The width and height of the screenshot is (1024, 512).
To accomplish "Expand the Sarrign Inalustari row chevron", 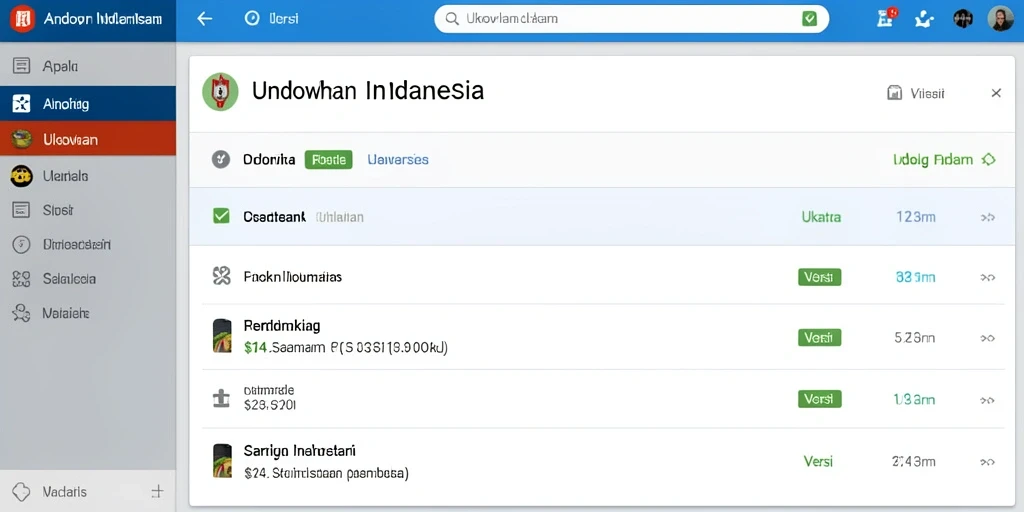I will (987, 462).
